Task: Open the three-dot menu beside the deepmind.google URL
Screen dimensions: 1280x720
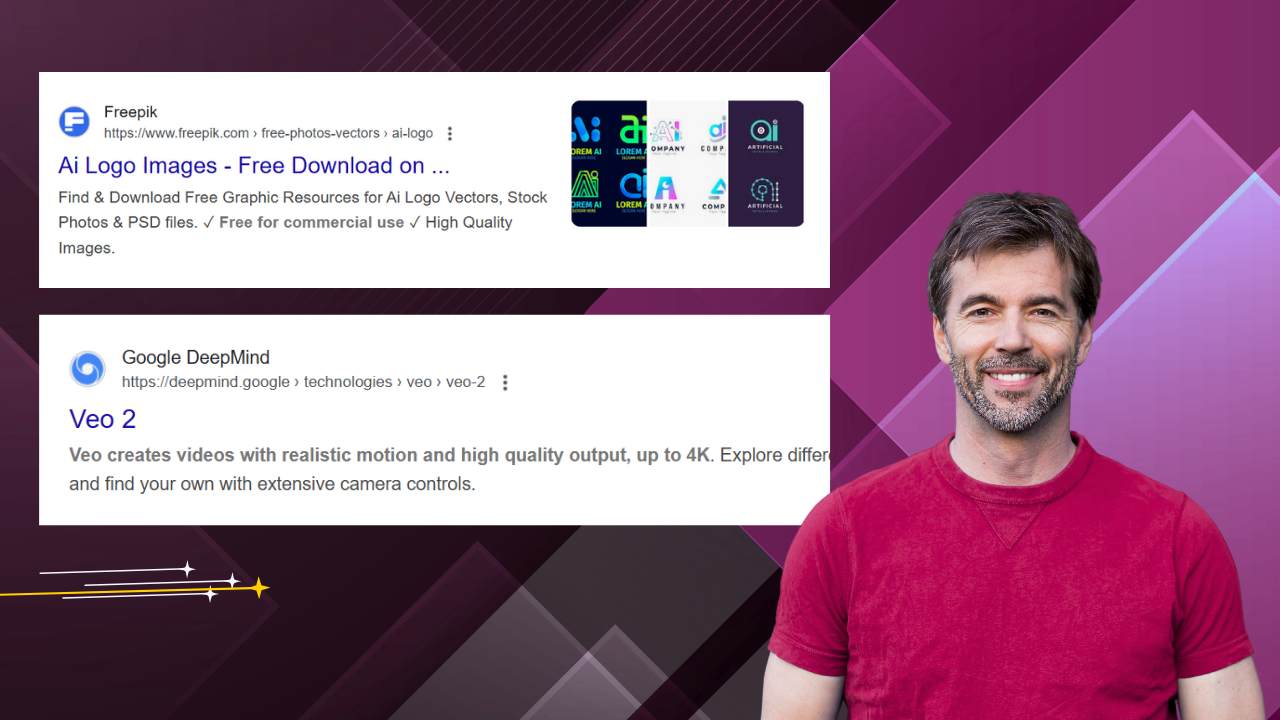Action: (505, 382)
